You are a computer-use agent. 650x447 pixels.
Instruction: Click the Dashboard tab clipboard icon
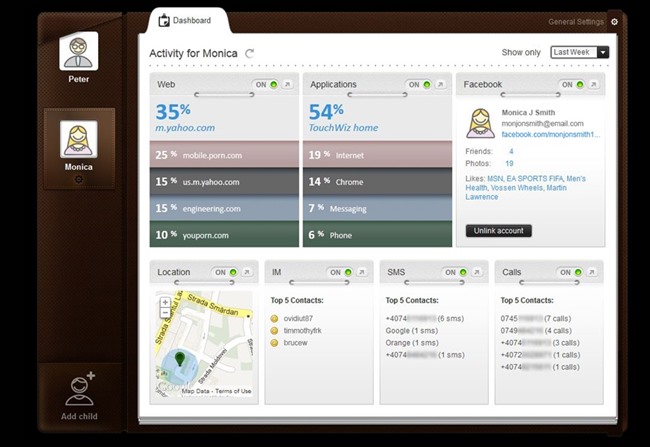164,20
